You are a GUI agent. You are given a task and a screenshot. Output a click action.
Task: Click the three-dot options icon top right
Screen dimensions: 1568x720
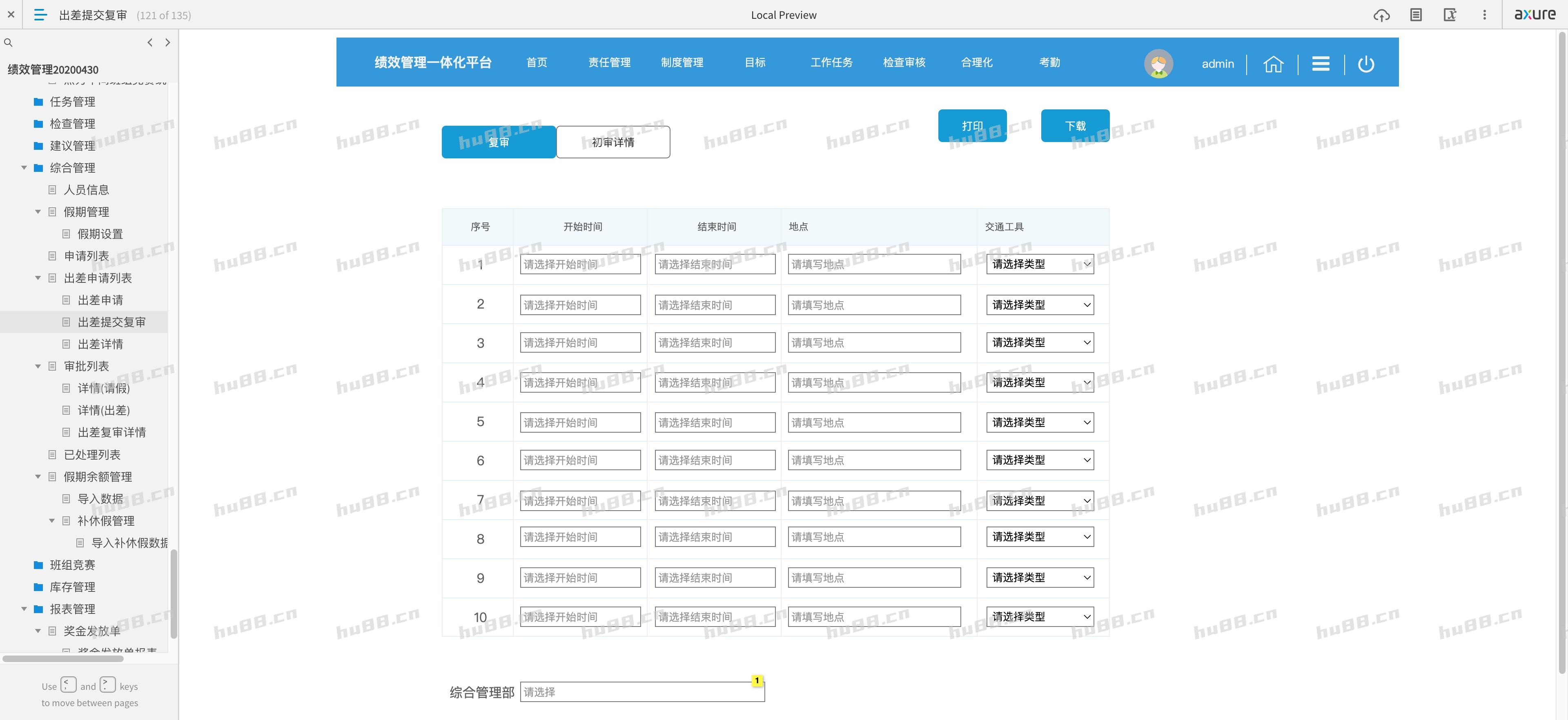[1484, 15]
